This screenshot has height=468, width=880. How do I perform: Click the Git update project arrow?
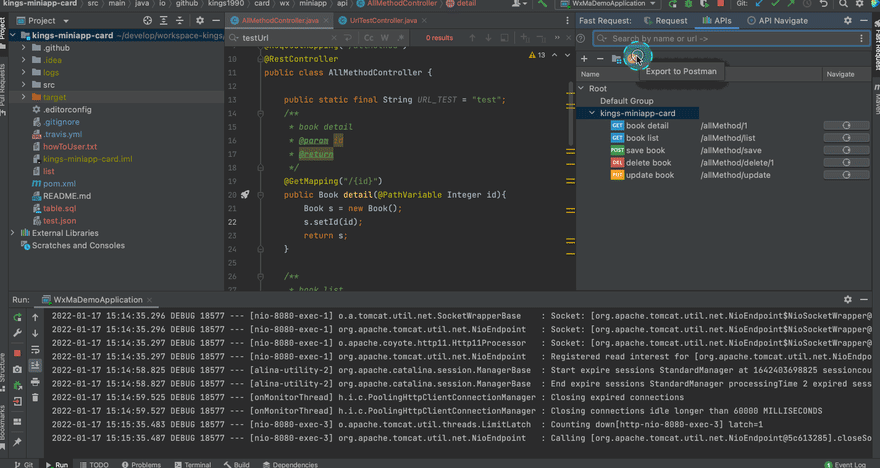point(759,3)
